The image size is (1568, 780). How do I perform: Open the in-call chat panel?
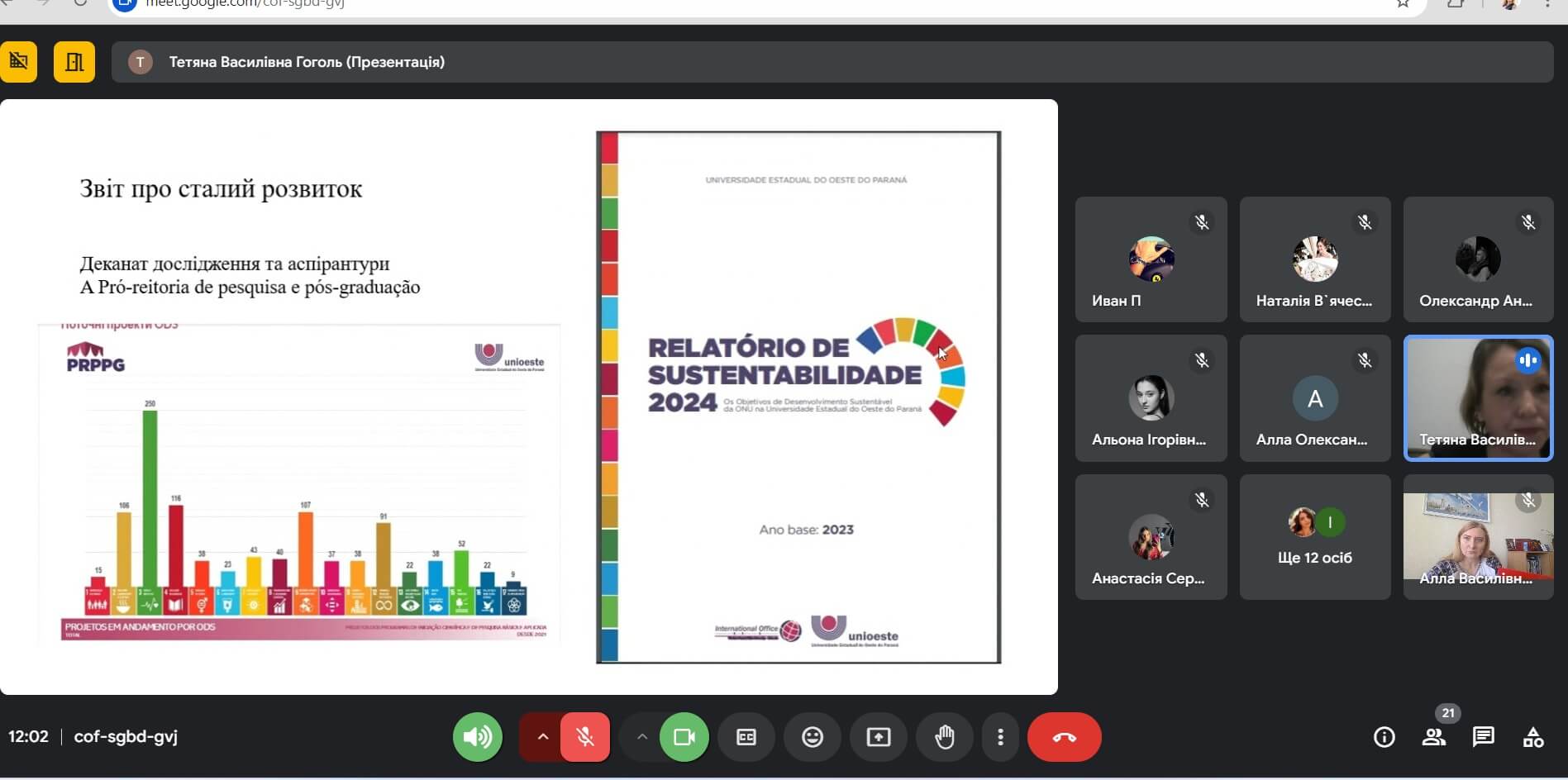(1483, 737)
